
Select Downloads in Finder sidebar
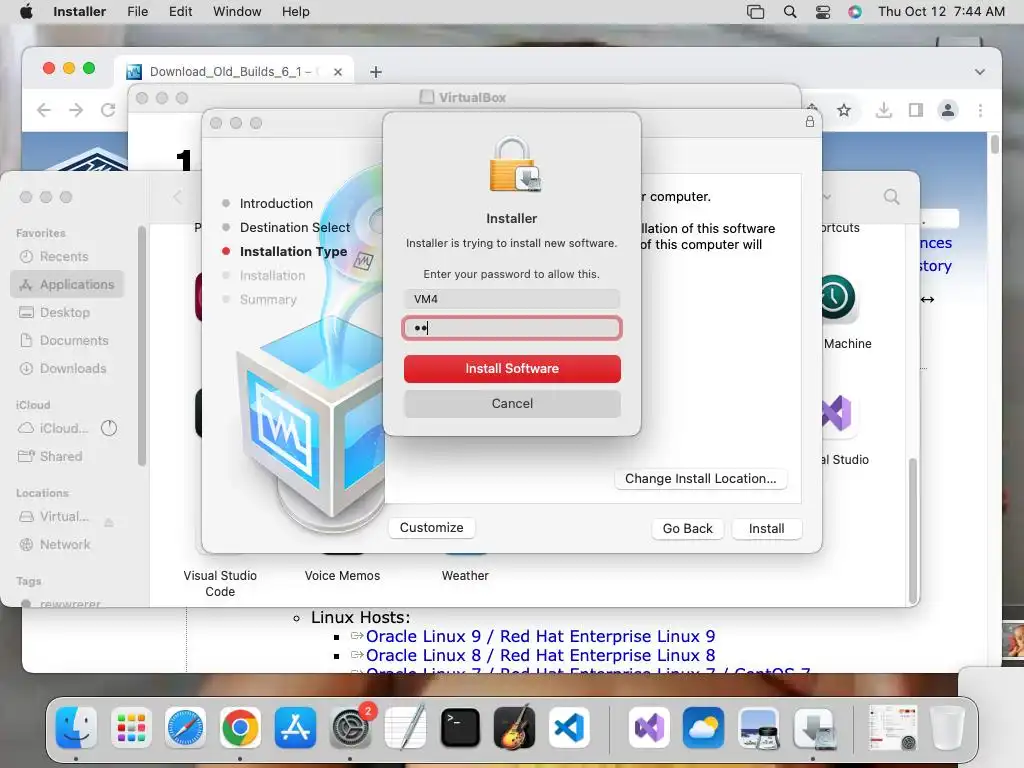click(67, 368)
